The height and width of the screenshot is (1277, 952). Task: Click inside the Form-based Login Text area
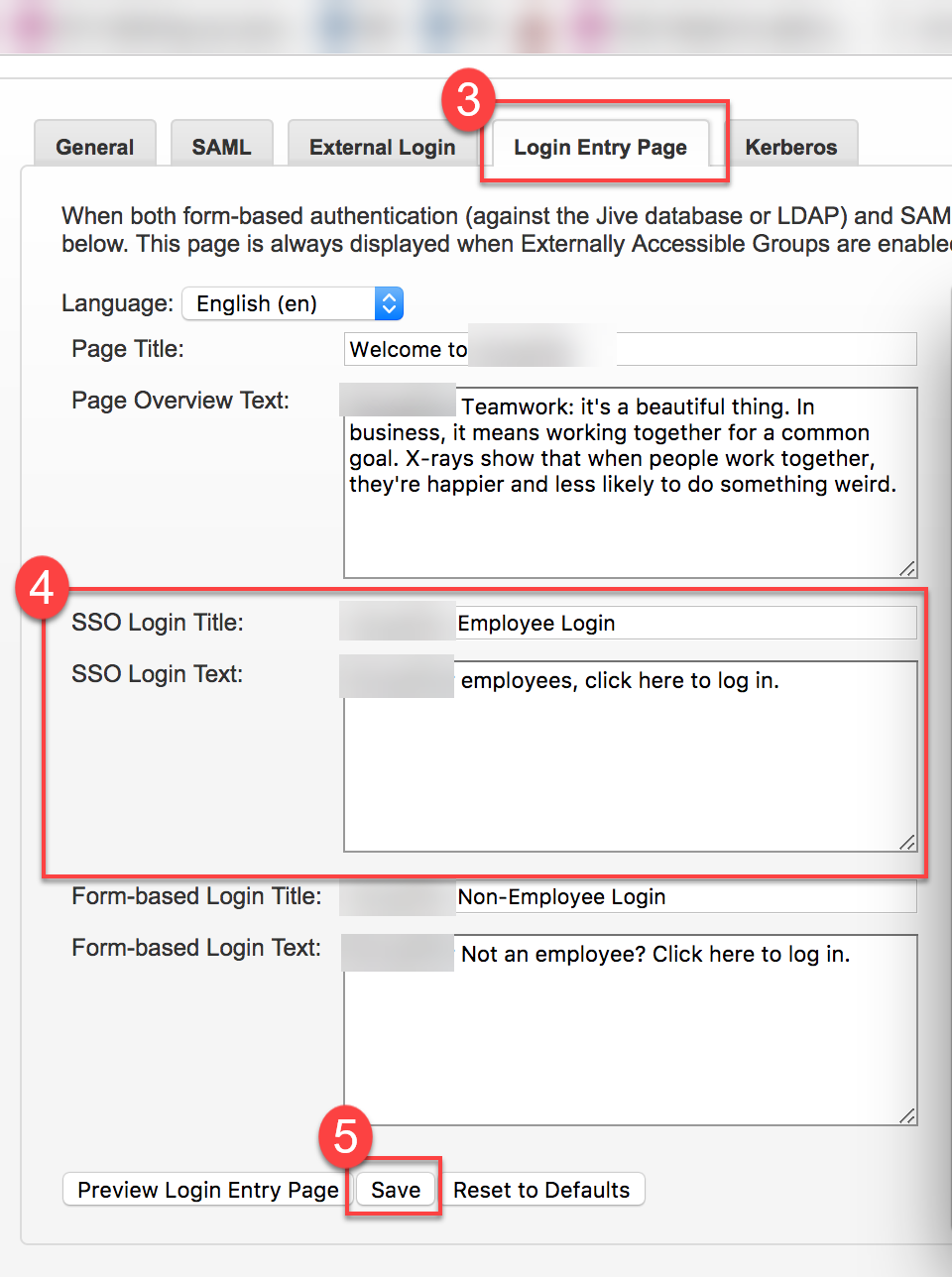tap(630, 1029)
